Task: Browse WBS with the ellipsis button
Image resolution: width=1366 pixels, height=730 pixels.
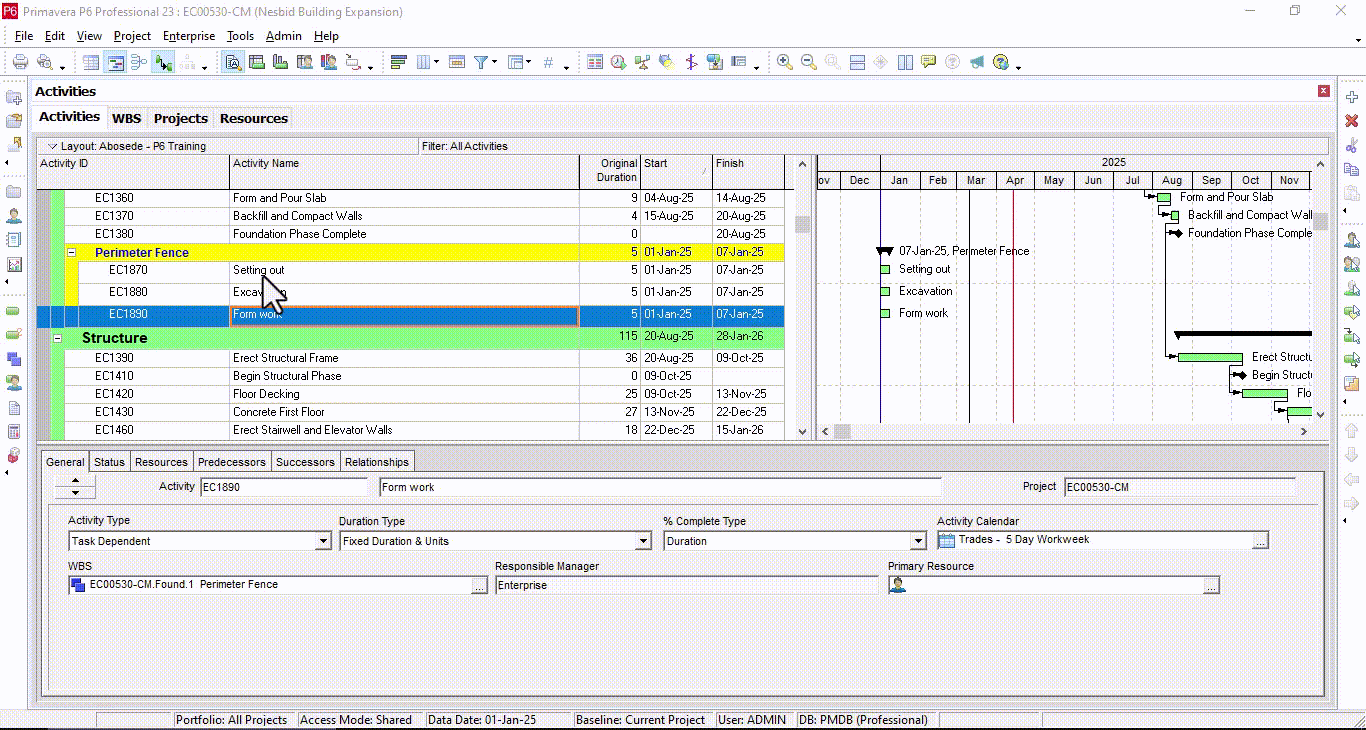Action: [x=480, y=586]
